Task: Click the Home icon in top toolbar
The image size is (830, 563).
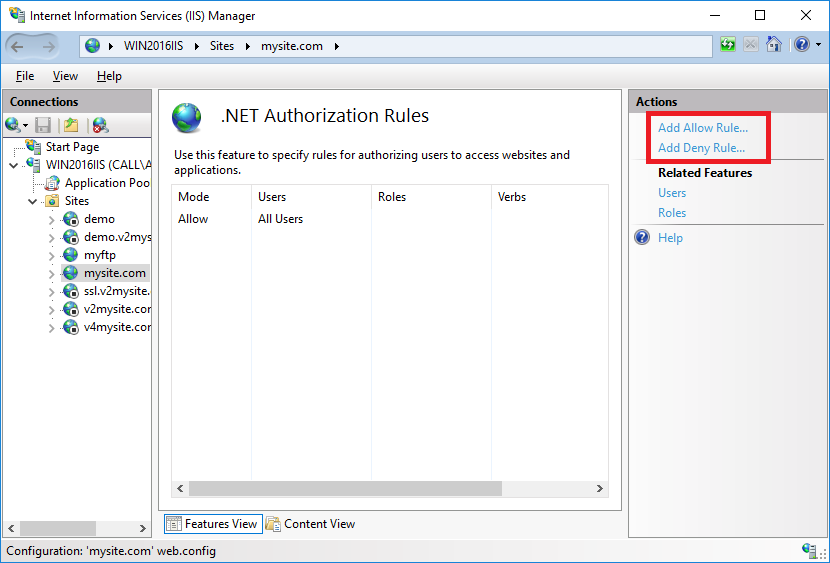Action: click(774, 44)
